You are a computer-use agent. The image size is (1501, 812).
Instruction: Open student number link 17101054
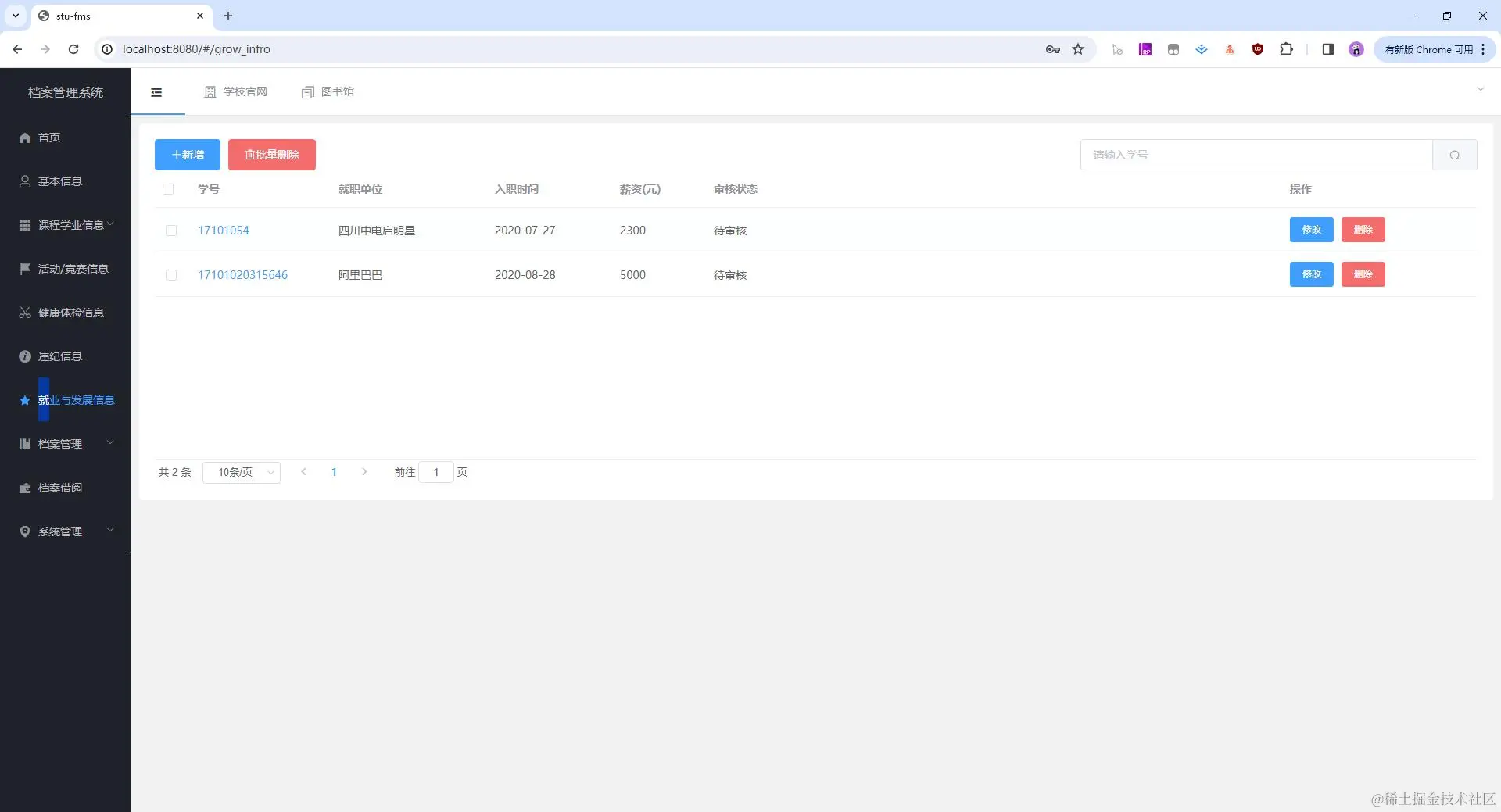click(x=224, y=231)
